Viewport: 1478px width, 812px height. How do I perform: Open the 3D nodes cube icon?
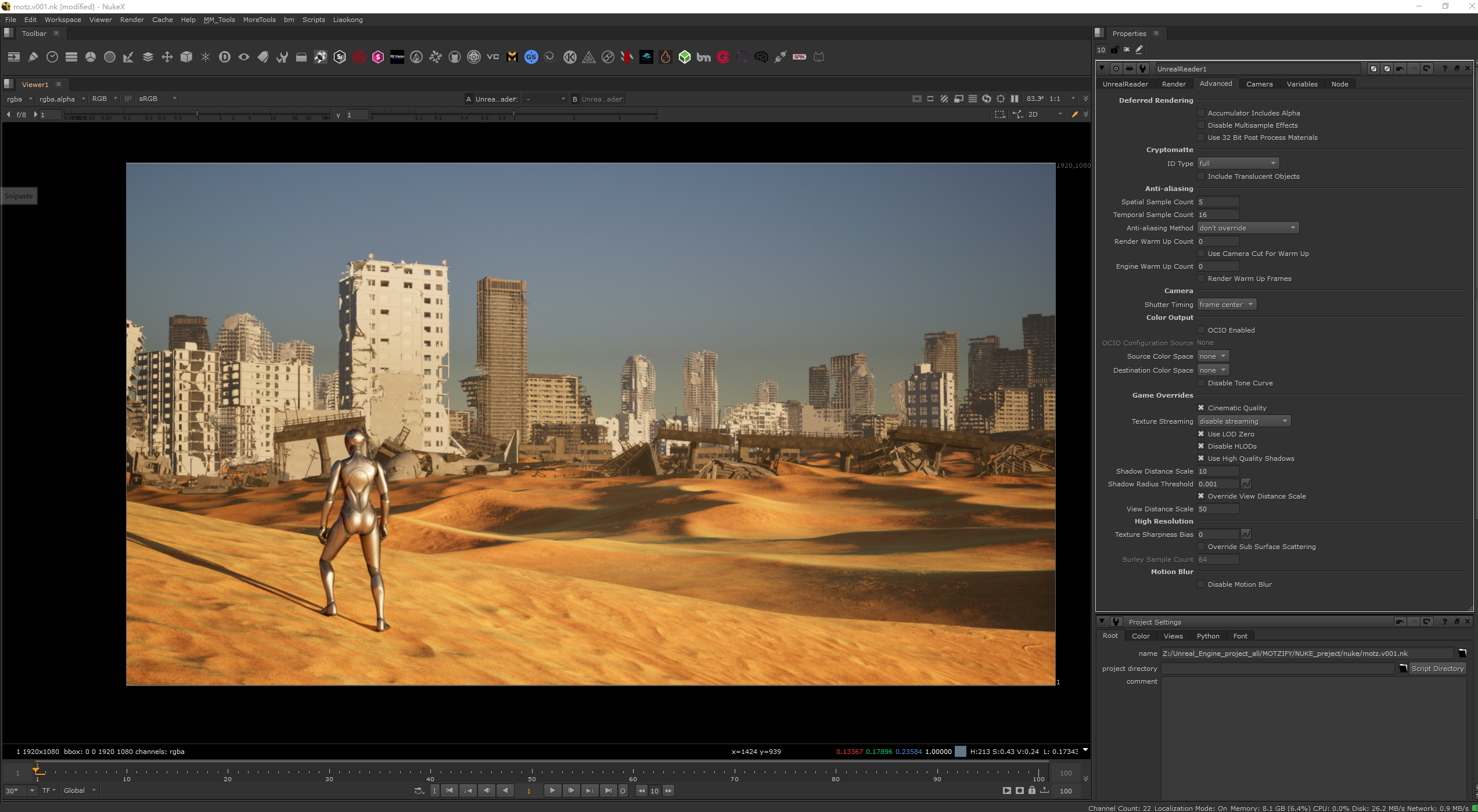tap(186, 57)
